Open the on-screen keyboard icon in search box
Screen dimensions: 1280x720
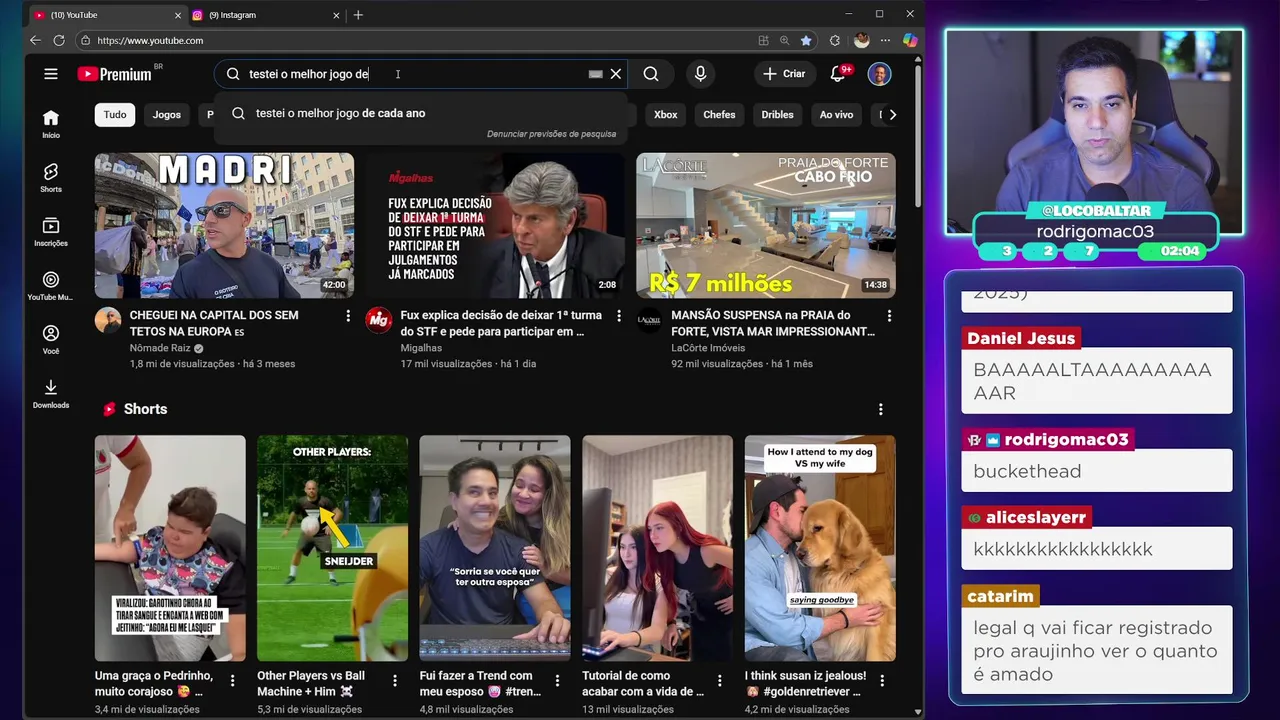pyautogui.click(x=595, y=74)
